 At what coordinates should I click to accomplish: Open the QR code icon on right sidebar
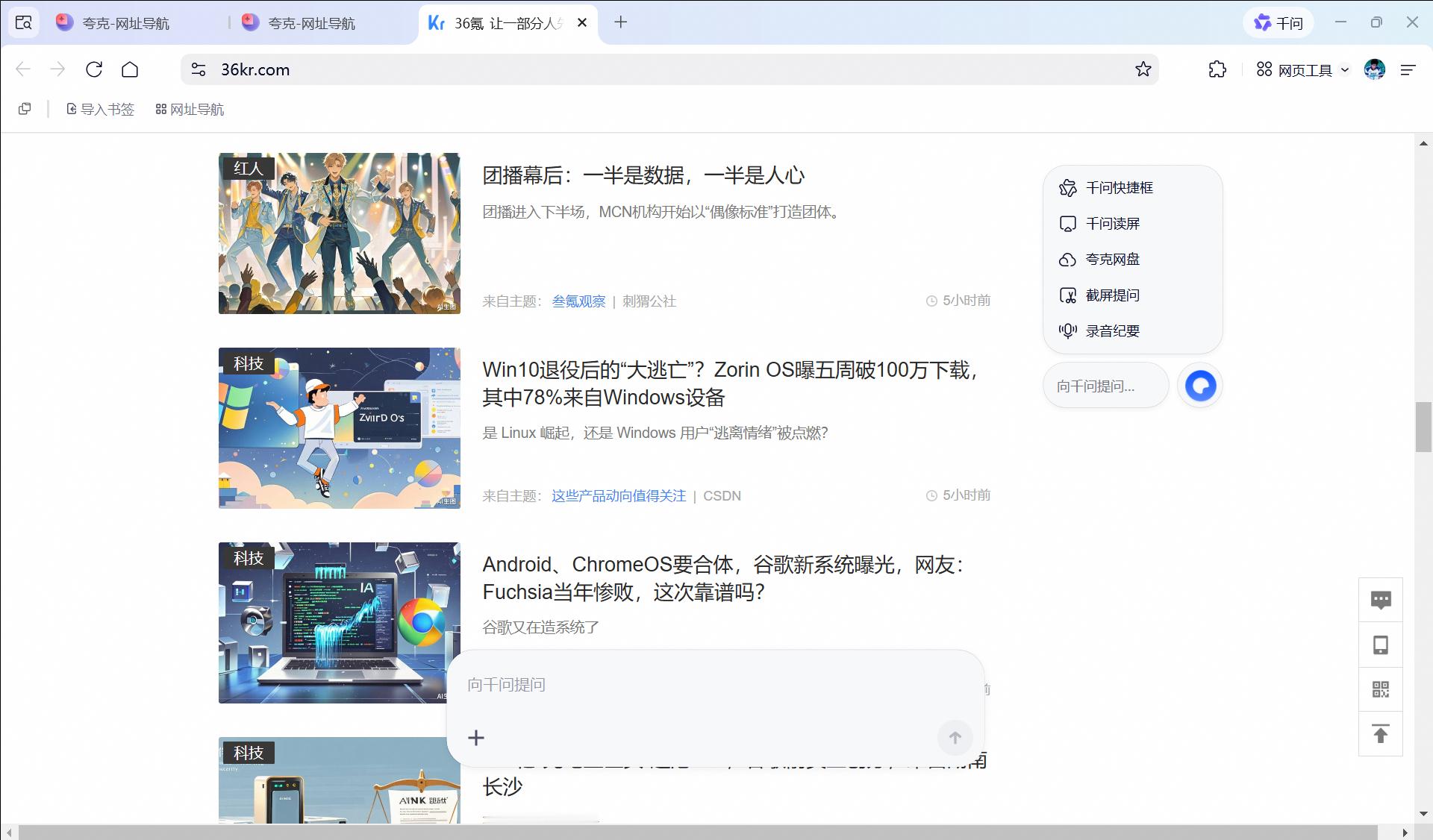pos(1380,689)
